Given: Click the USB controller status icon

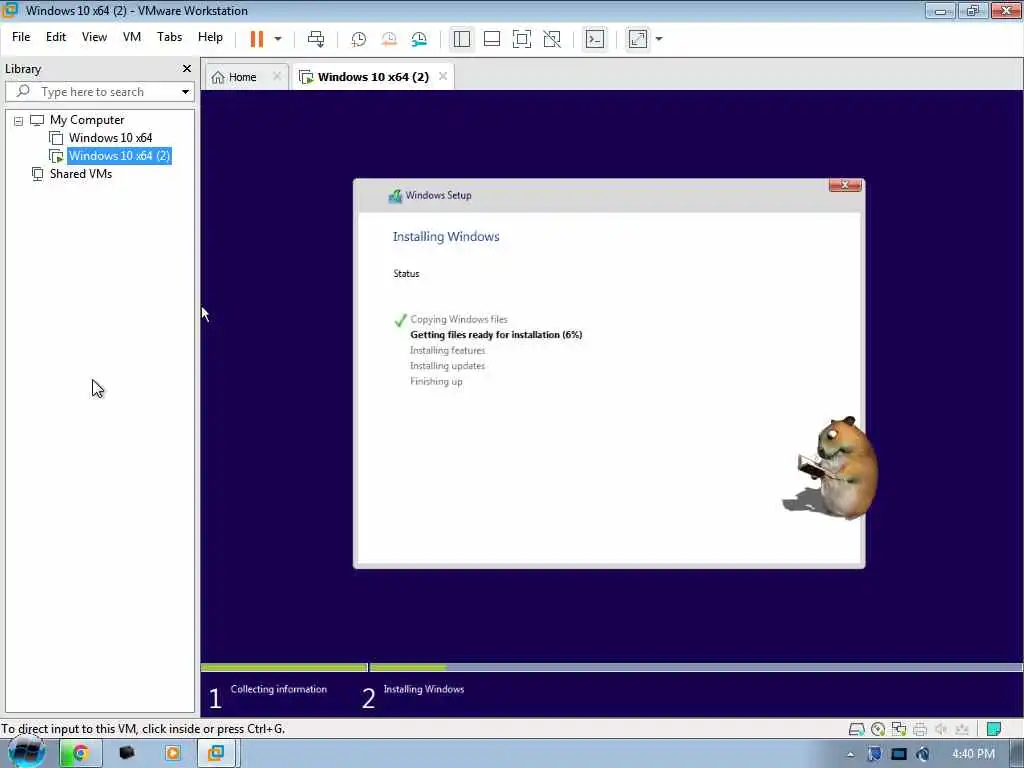Looking at the screenshot, I should tap(962, 729).
